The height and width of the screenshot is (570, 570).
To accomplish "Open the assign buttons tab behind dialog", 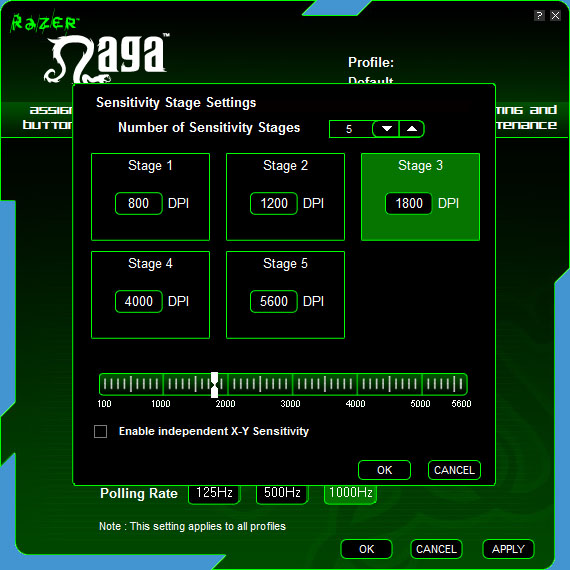I will 47,117.
